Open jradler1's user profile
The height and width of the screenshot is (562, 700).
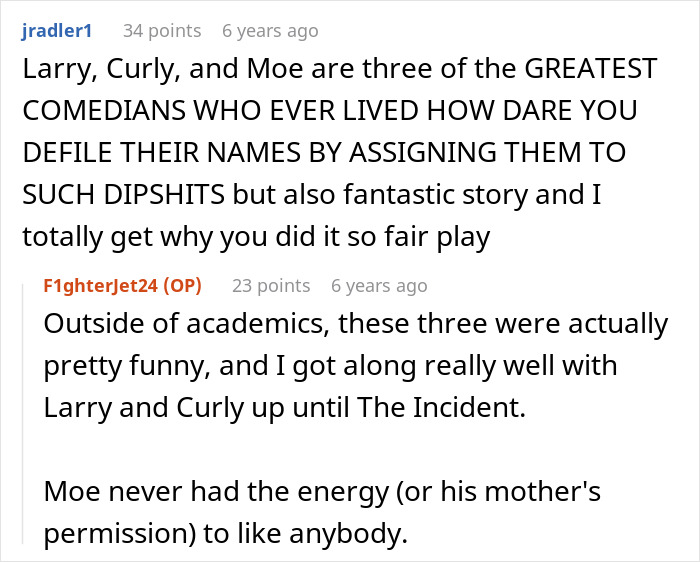57,31
